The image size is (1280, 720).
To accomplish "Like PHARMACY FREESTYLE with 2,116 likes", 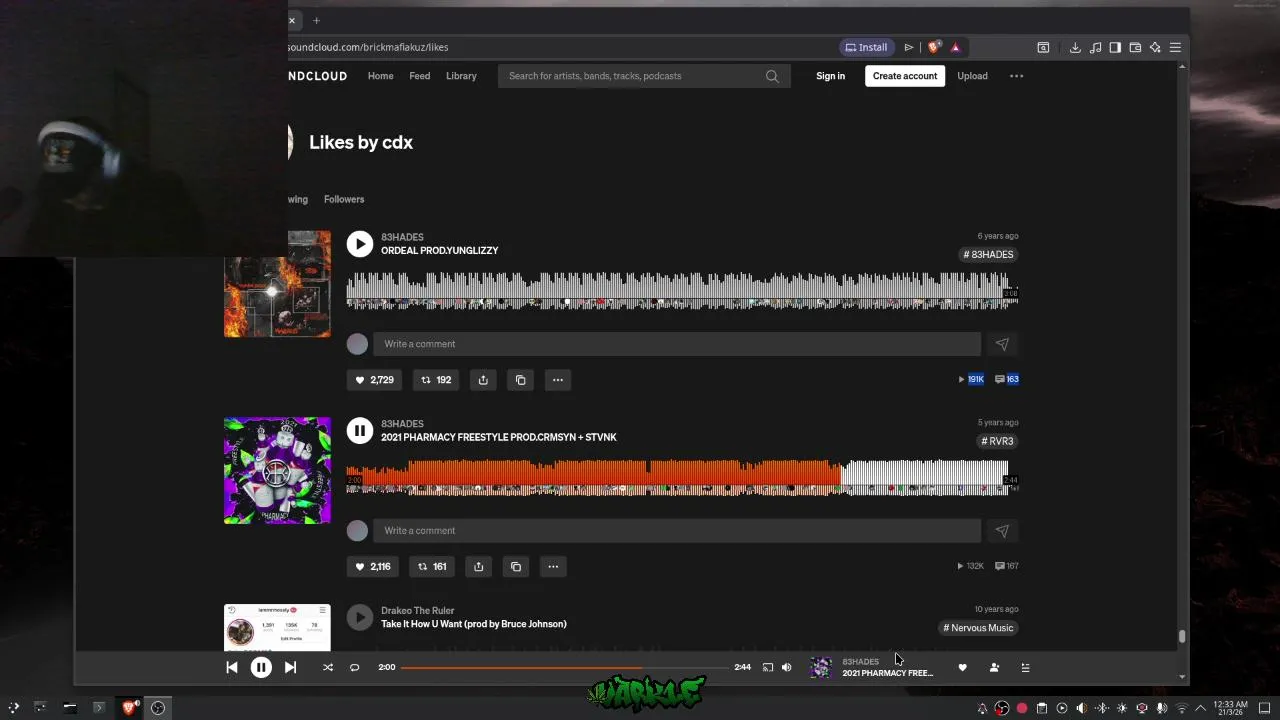I will (x=372, y=567).
